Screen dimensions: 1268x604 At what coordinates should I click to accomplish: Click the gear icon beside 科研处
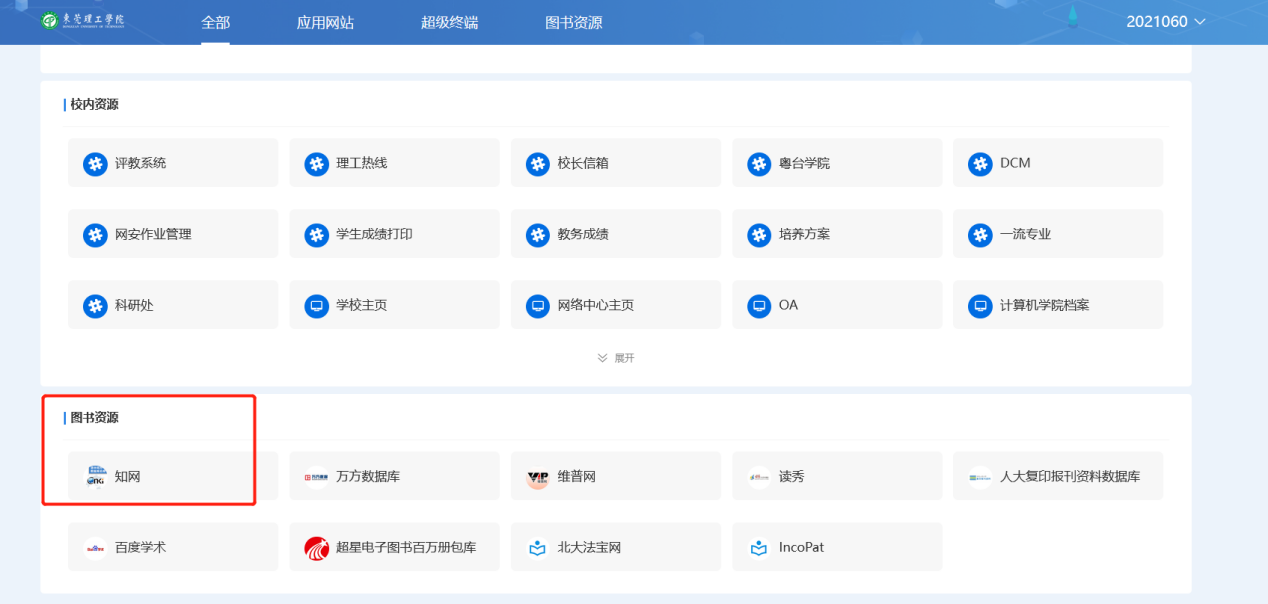pos(95,305)
